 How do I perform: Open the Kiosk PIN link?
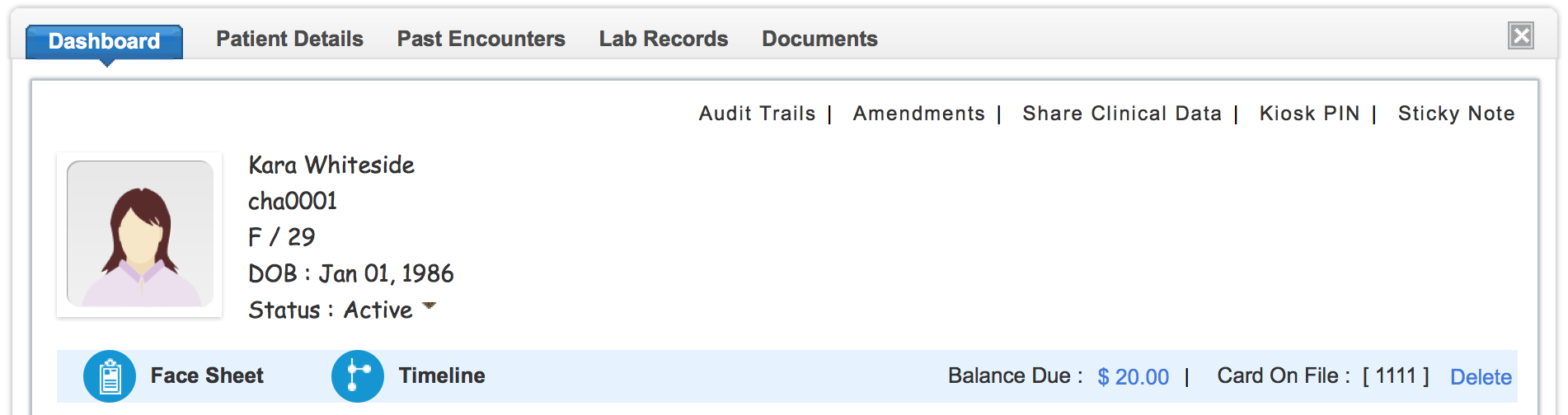click(x=1309, y=114)
